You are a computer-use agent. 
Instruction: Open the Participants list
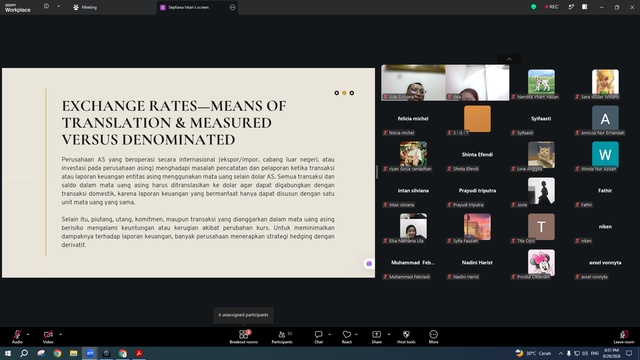click(x=282, y=337)
